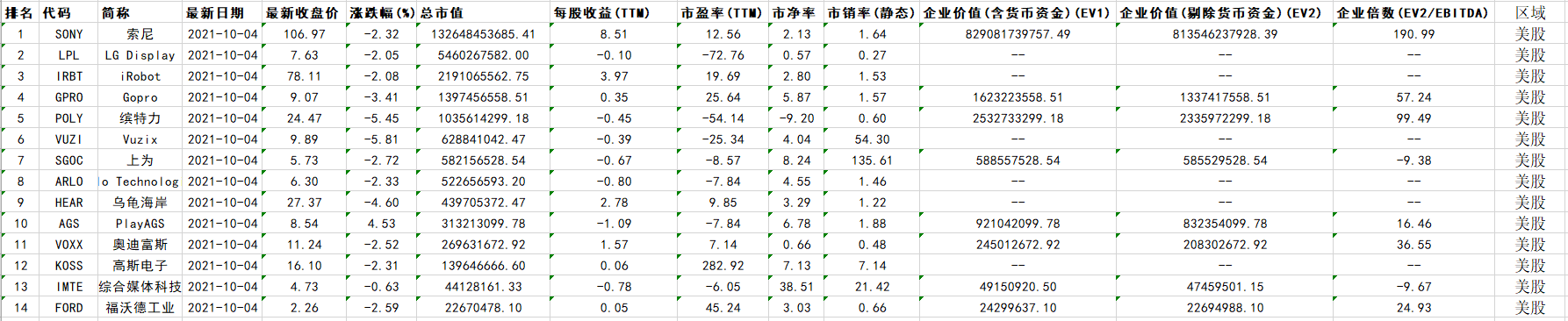Select the 市盈率(TTM) header cell

[723, 13]
